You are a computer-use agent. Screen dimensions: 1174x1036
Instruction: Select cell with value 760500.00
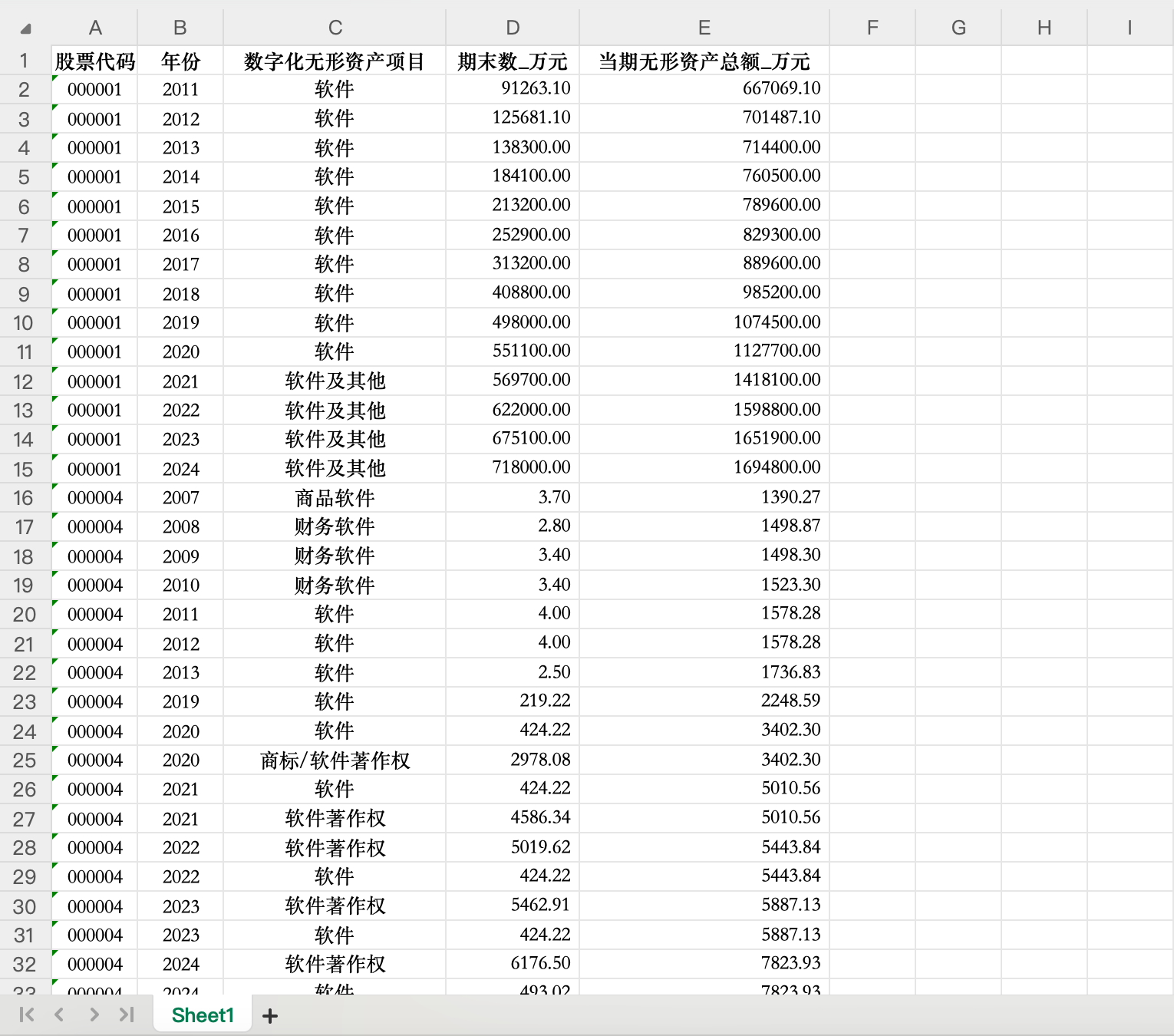704,177
